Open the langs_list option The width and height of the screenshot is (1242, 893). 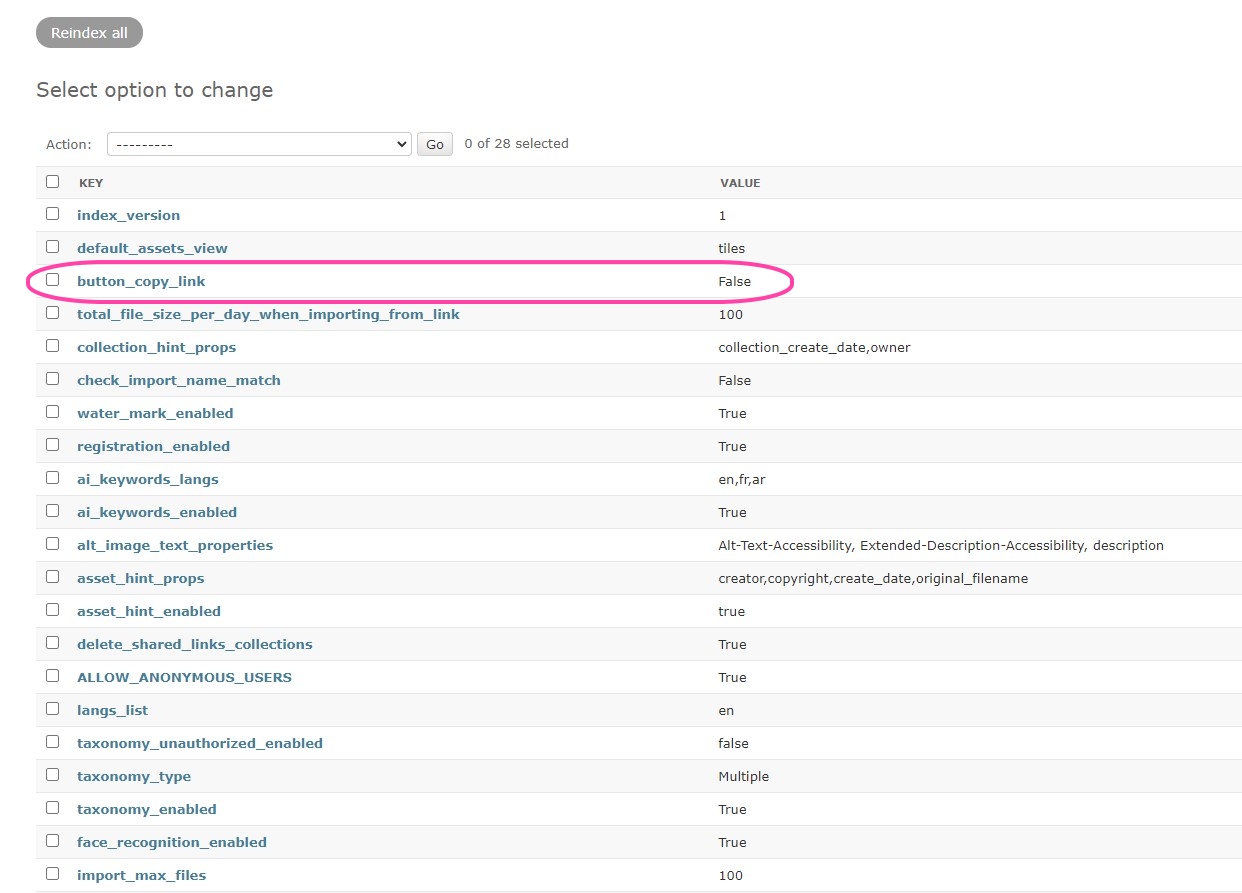point(112,710)
